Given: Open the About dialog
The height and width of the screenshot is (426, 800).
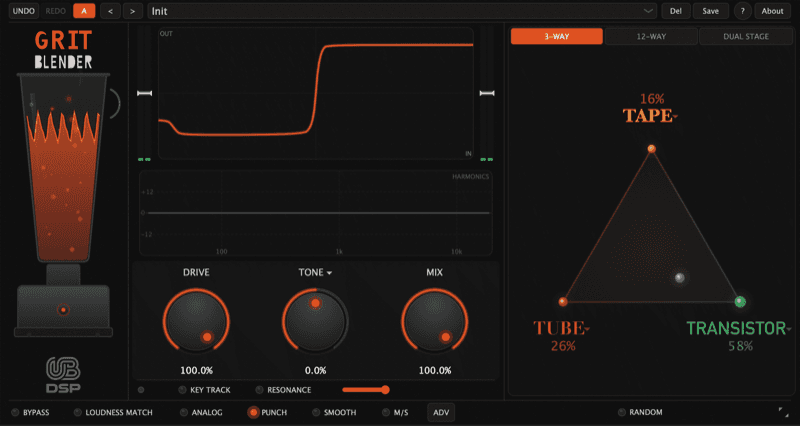Looking at the screenshot, I should point(772,11).
